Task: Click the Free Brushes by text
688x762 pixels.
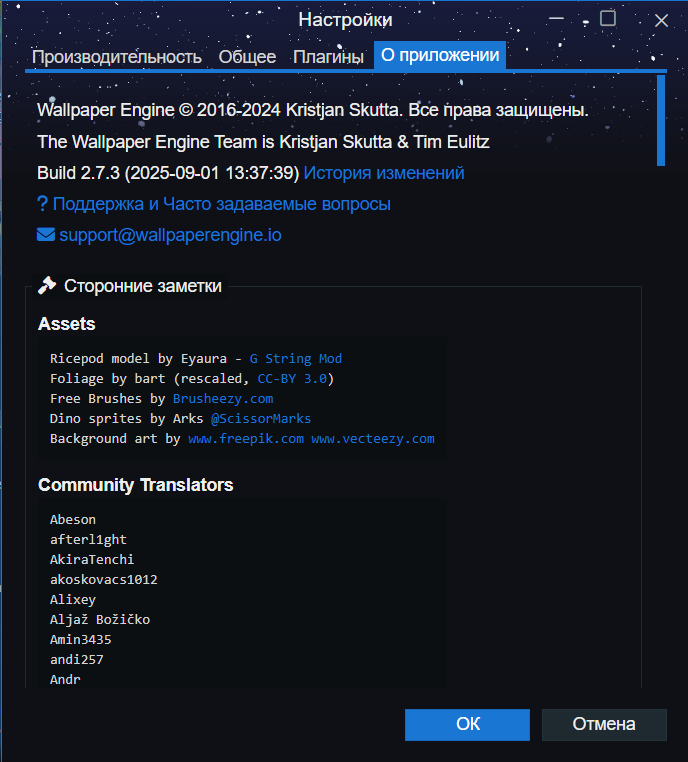Action: coord(107,398)
